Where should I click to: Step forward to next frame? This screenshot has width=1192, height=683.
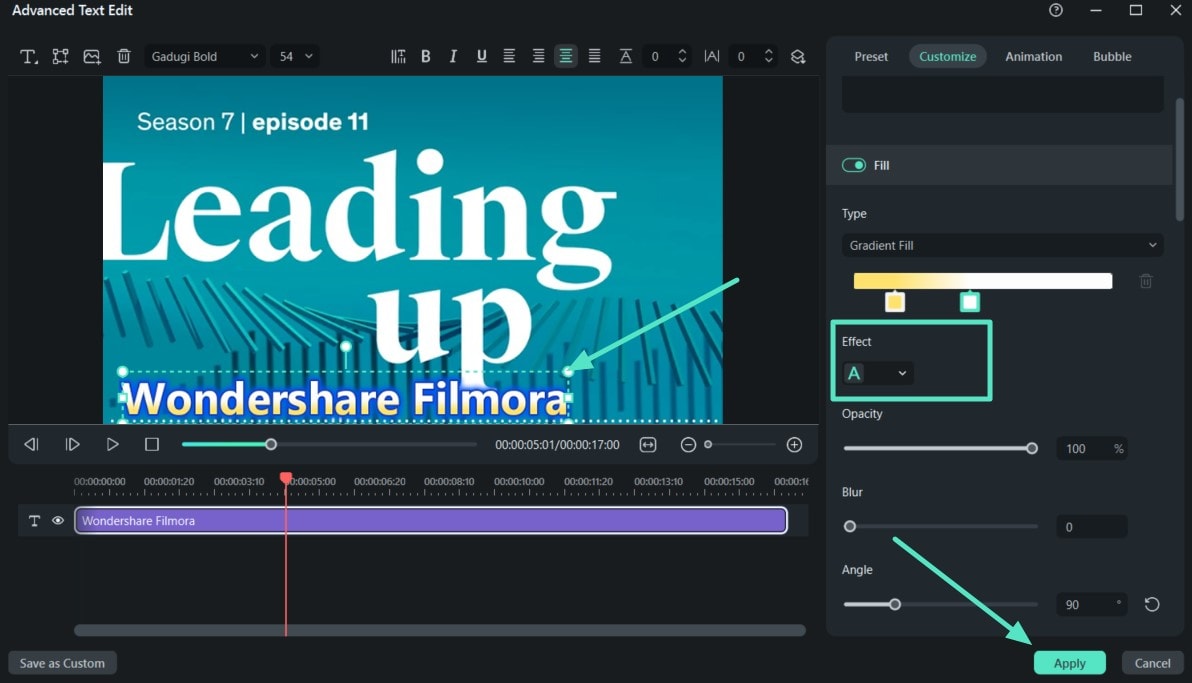click(72, 444)
